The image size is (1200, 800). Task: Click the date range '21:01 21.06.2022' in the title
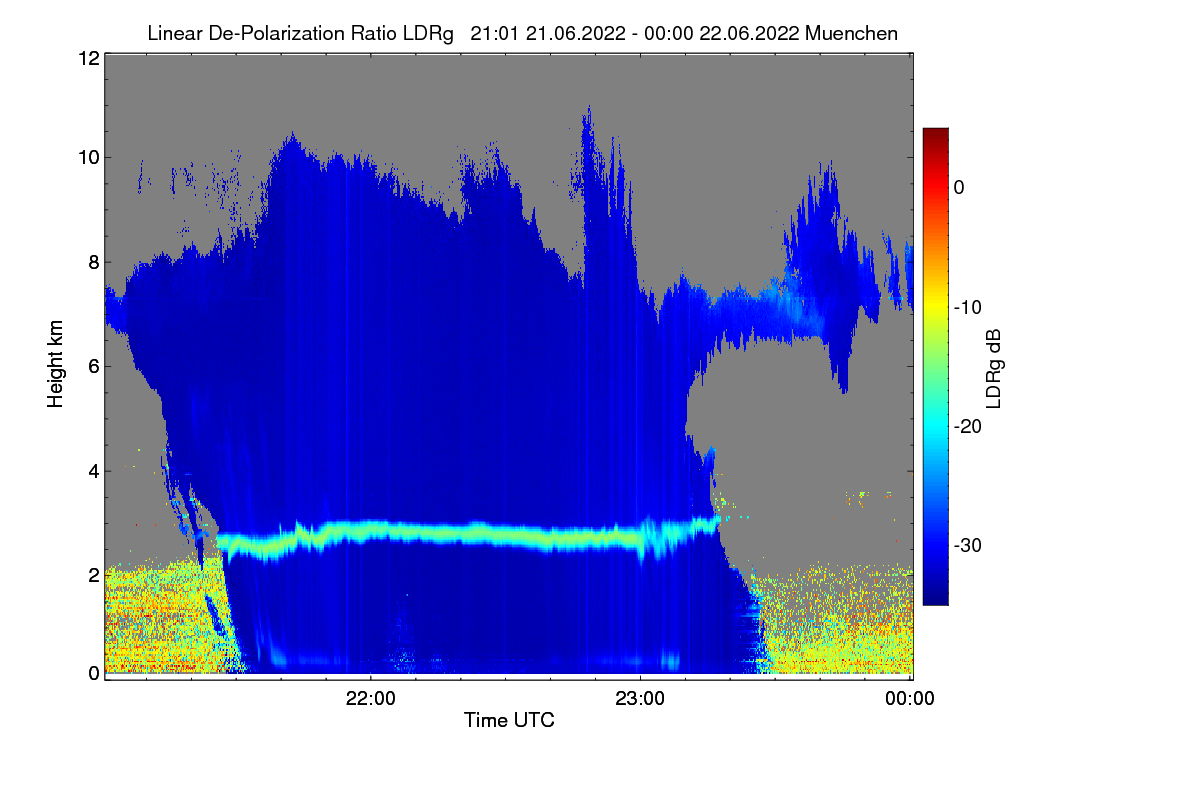point(545,33)
